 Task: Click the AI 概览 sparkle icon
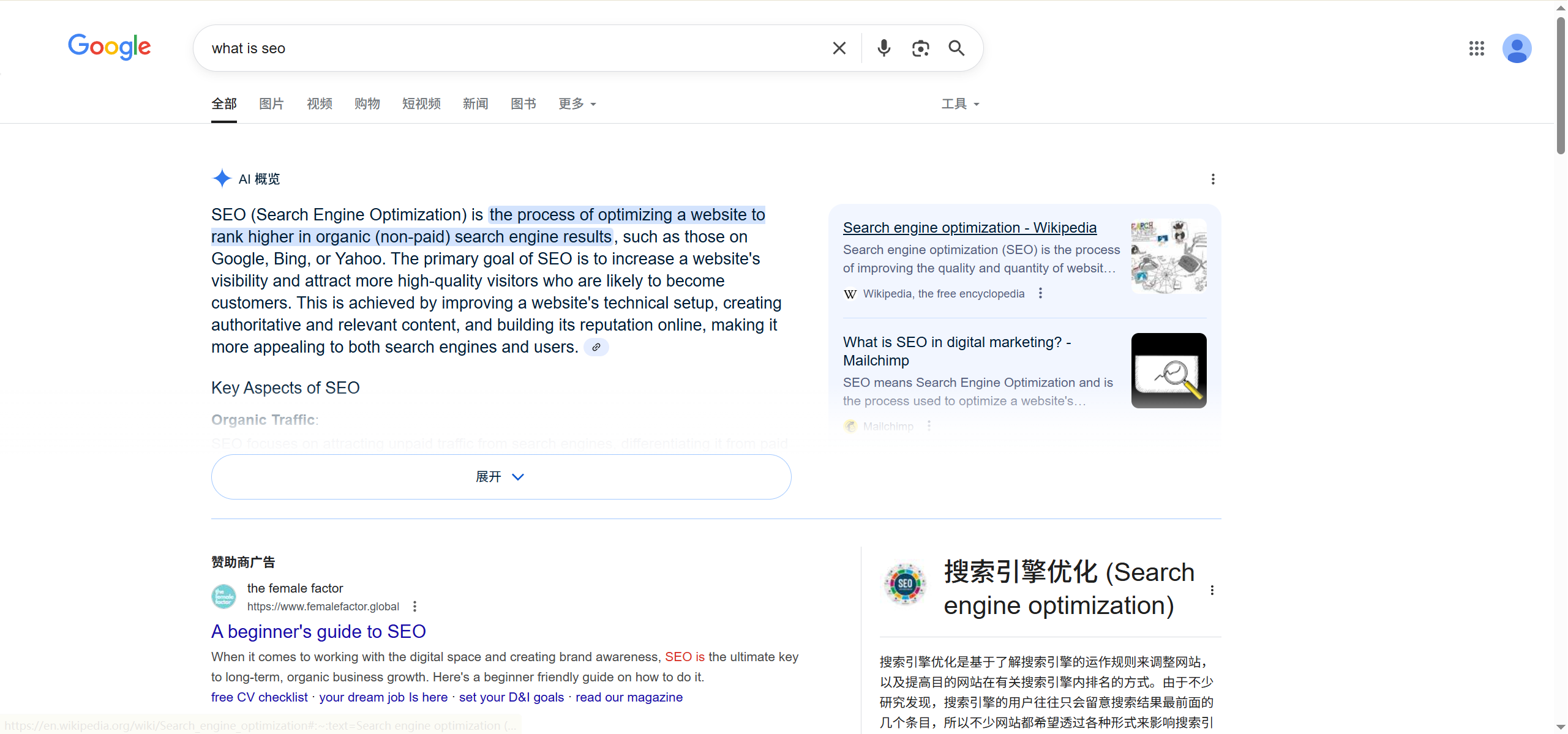[x=222, y=178]
